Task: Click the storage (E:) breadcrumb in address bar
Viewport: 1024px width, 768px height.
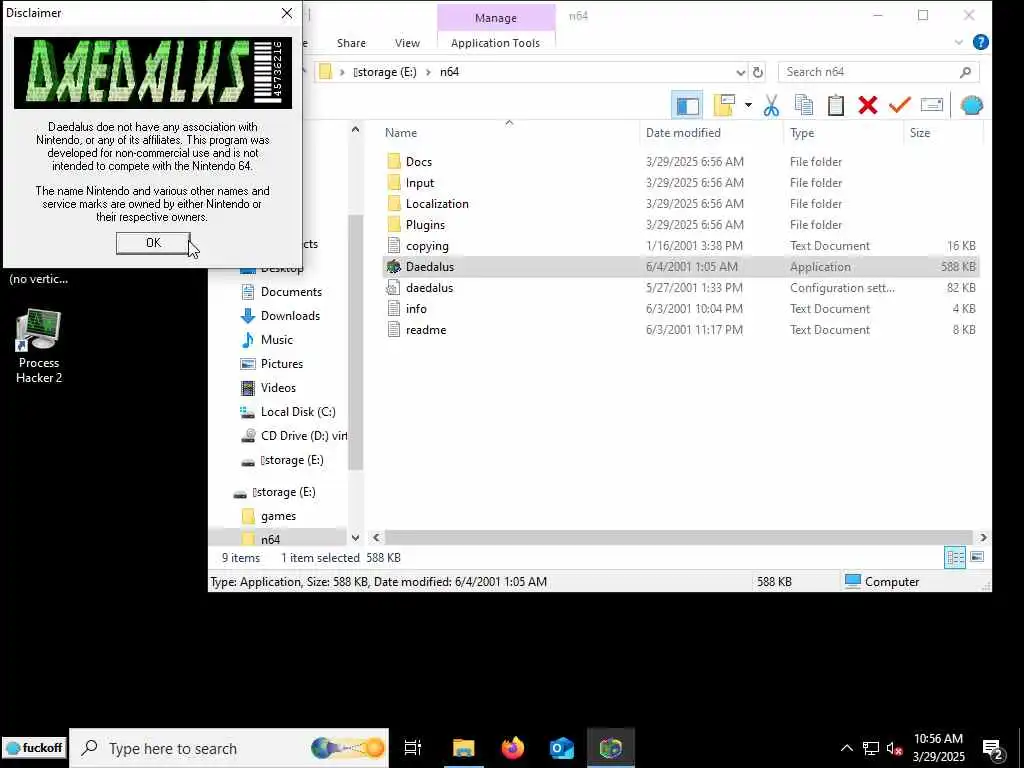Action: point(385,72)
